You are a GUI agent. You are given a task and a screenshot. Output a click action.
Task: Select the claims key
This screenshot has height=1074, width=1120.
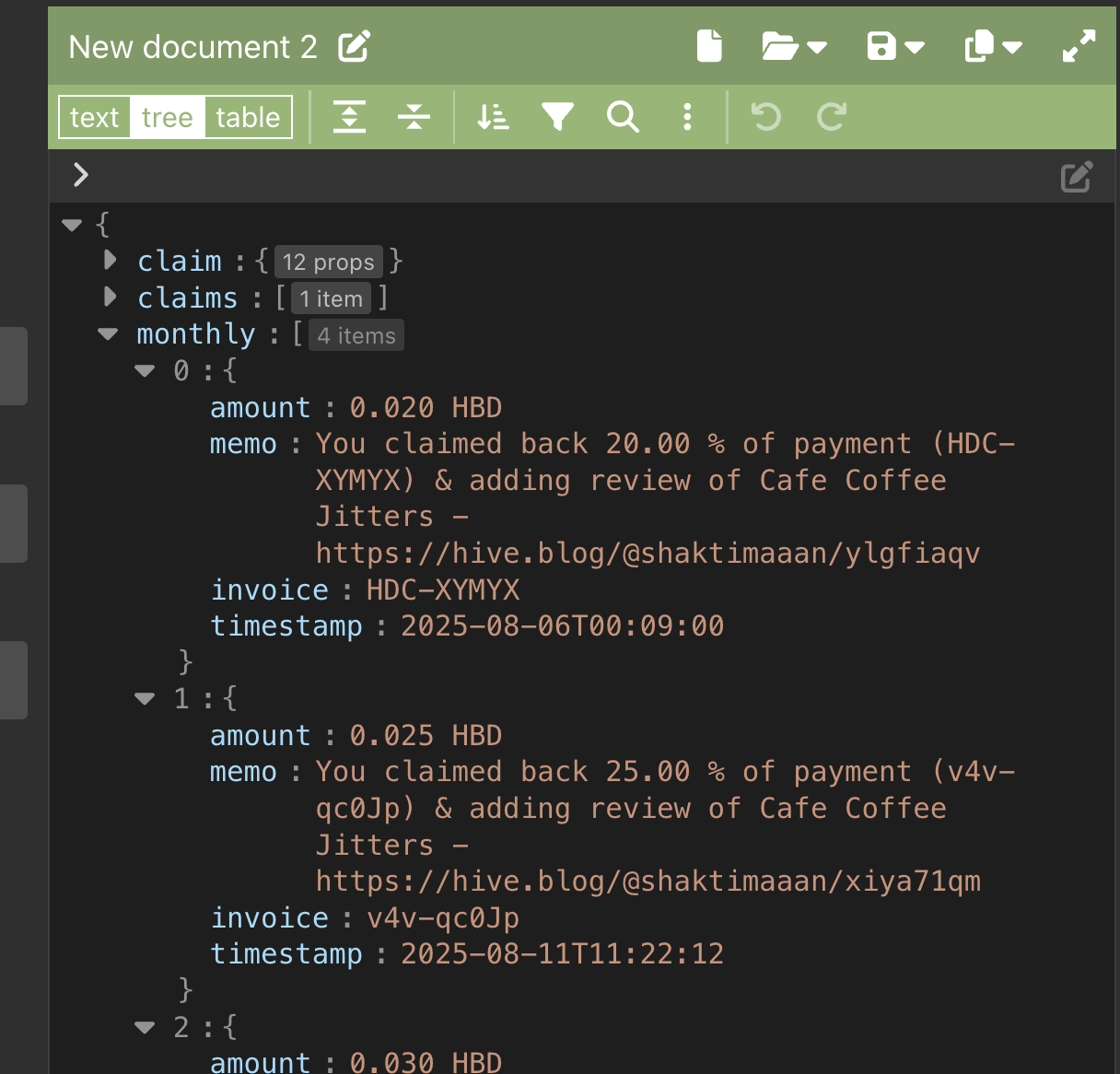(188, 298)
